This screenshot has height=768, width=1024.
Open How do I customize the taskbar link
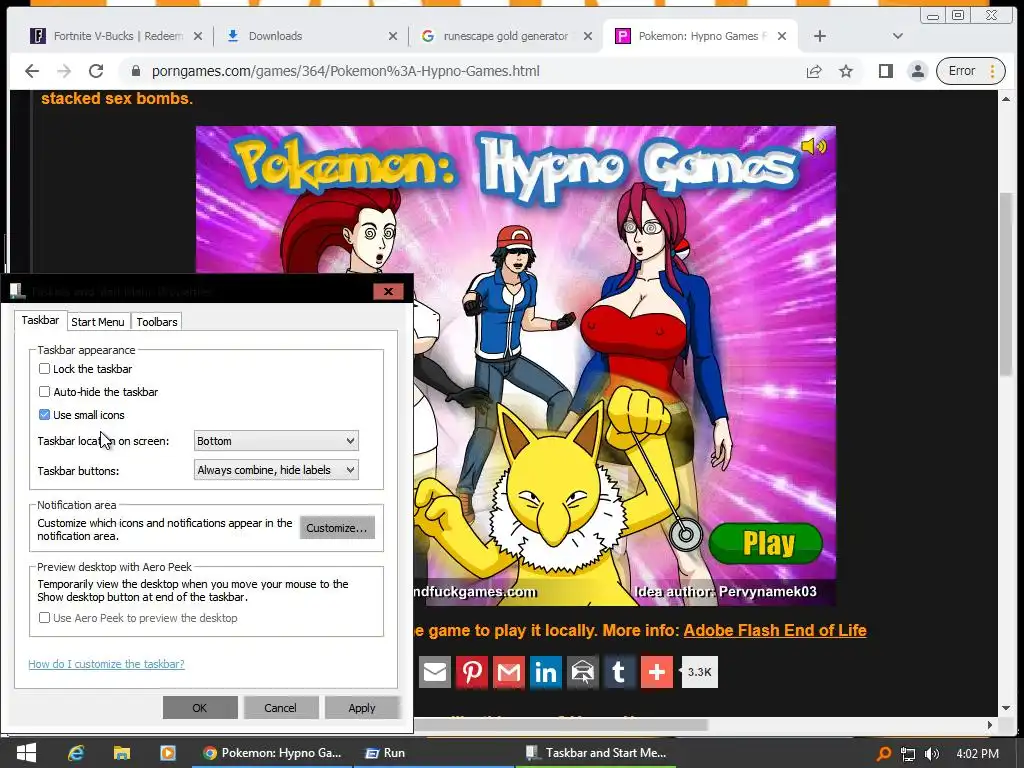tap(106, 664)
